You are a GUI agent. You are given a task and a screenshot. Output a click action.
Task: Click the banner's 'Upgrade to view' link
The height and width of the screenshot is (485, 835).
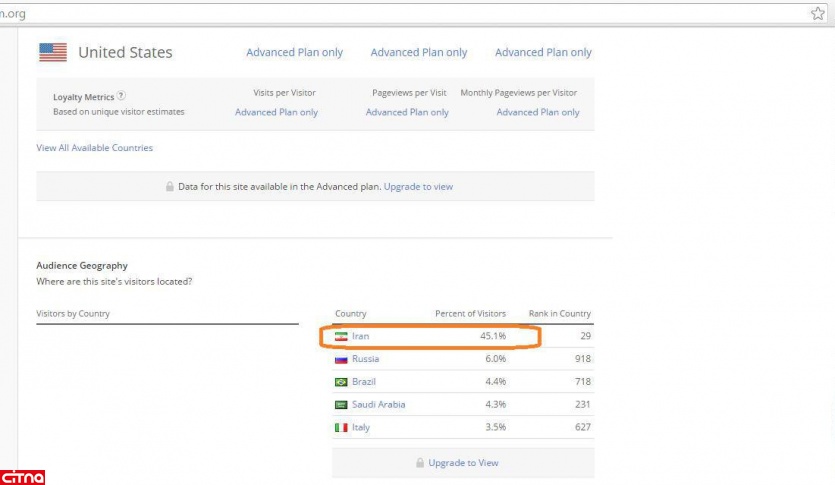tap(418, 187)
